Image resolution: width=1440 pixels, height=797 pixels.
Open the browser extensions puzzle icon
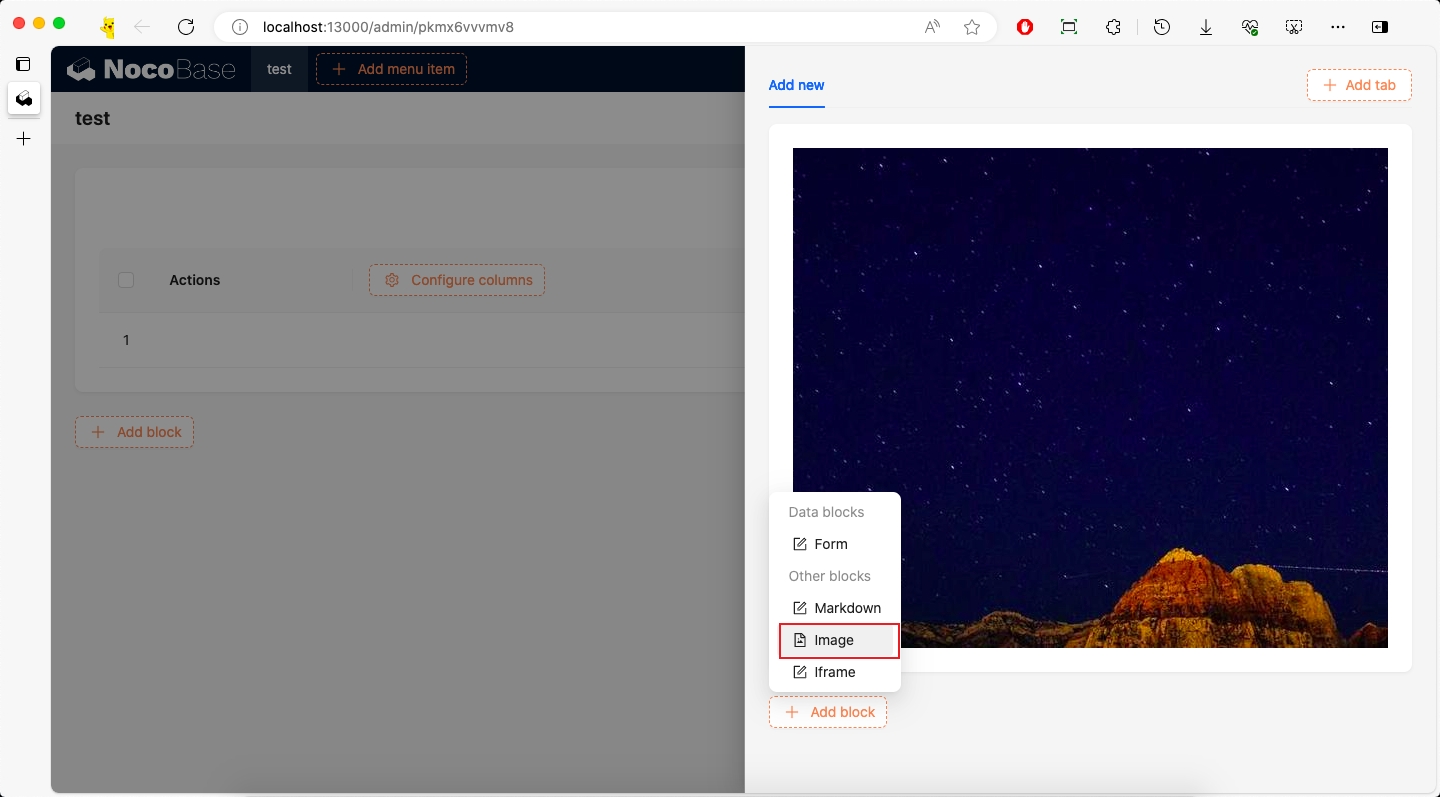click(x=1113, y=27)
